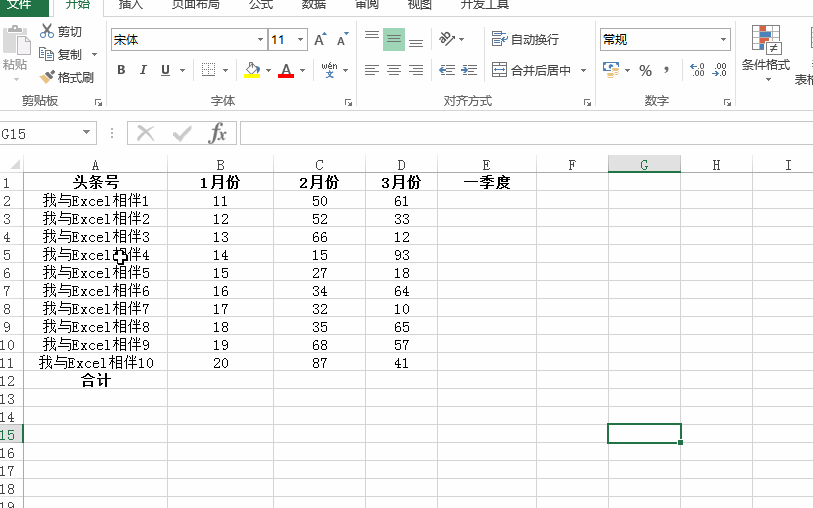The width and height of the screenshot is (813, 508).
Task: Open the font name 宋体 dropdown
Action: click(260, 39)
